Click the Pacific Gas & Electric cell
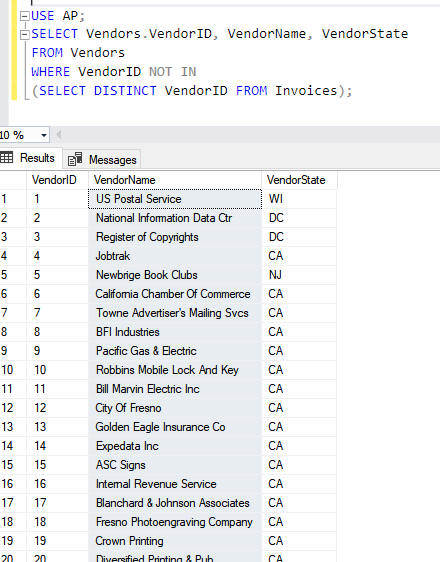Image resolution: width=440 pixels, height=562 pixels. (x=175, y=351)
